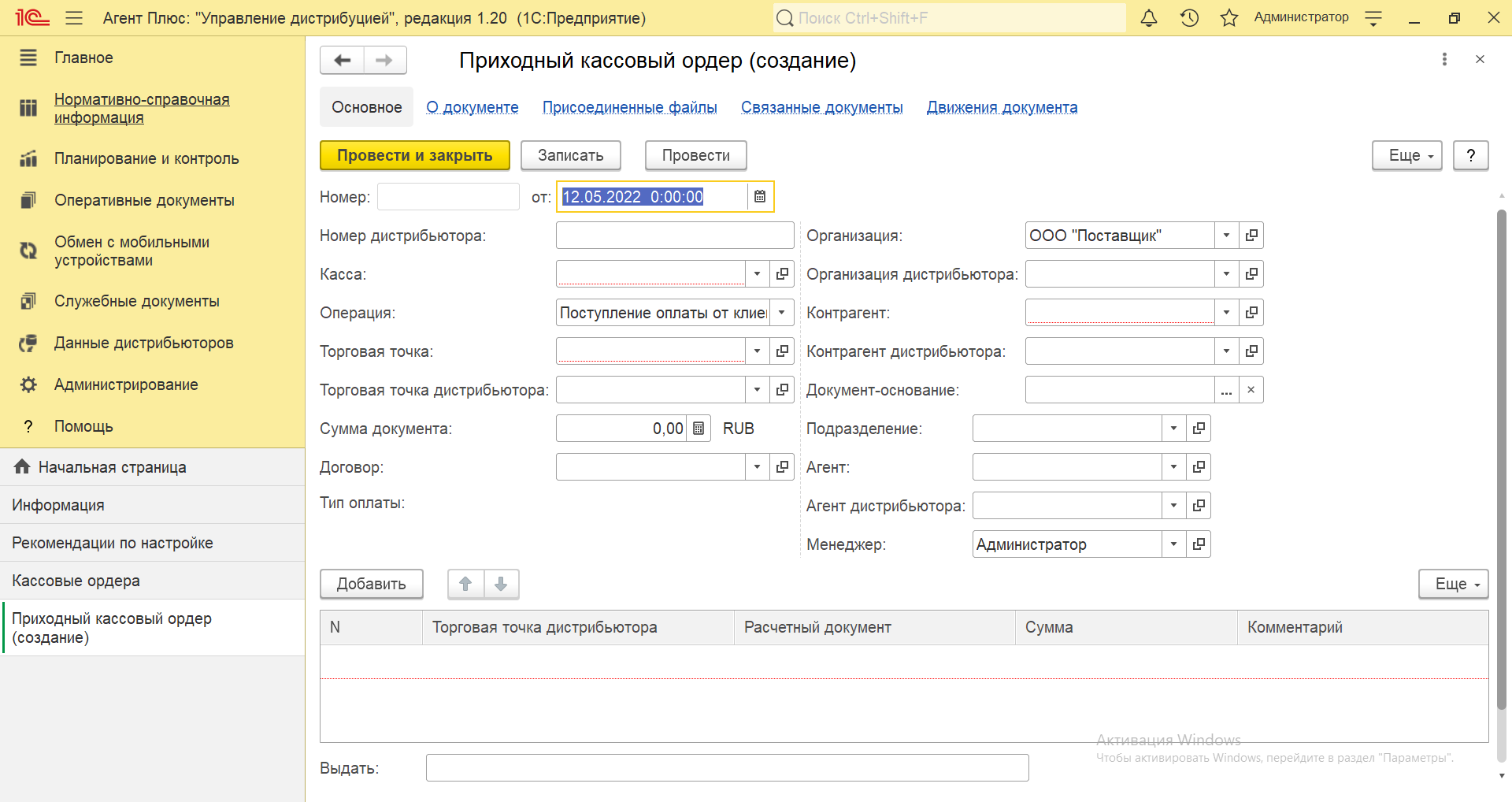This screenshot has height=802, width=1512.
Task: Open the hamburger main menu in title bar
Action: click(x=74, y=17)
